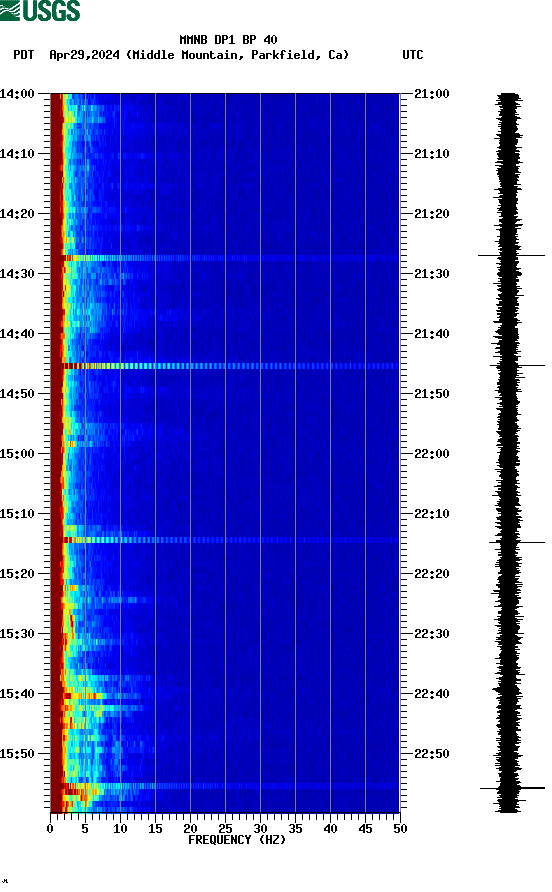
Task: Click the 21:30 UTC time label
Action: pyautogui.click(x=432, y=274)
